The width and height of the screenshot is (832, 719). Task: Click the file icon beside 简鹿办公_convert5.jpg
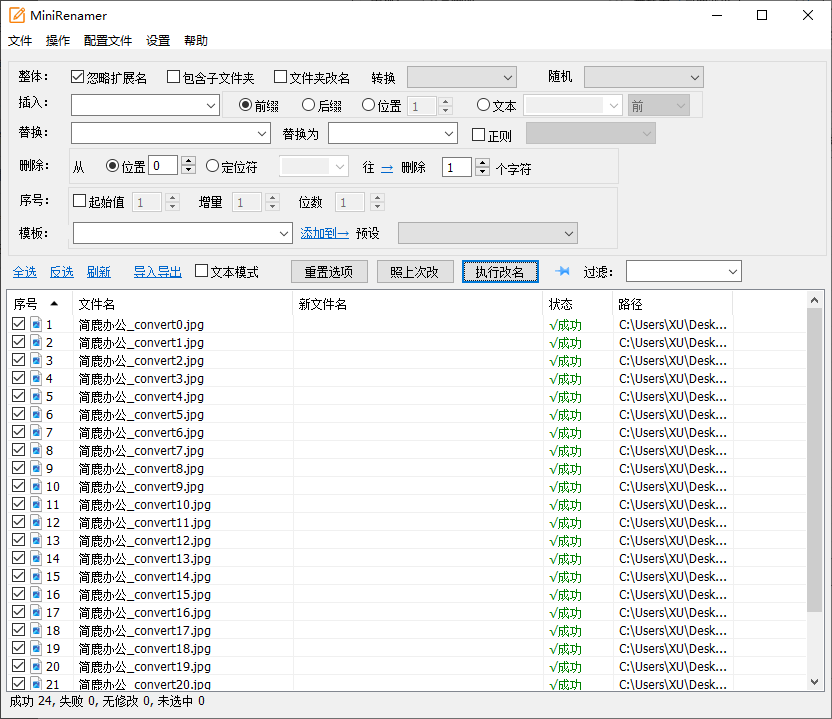pos(35,414)
